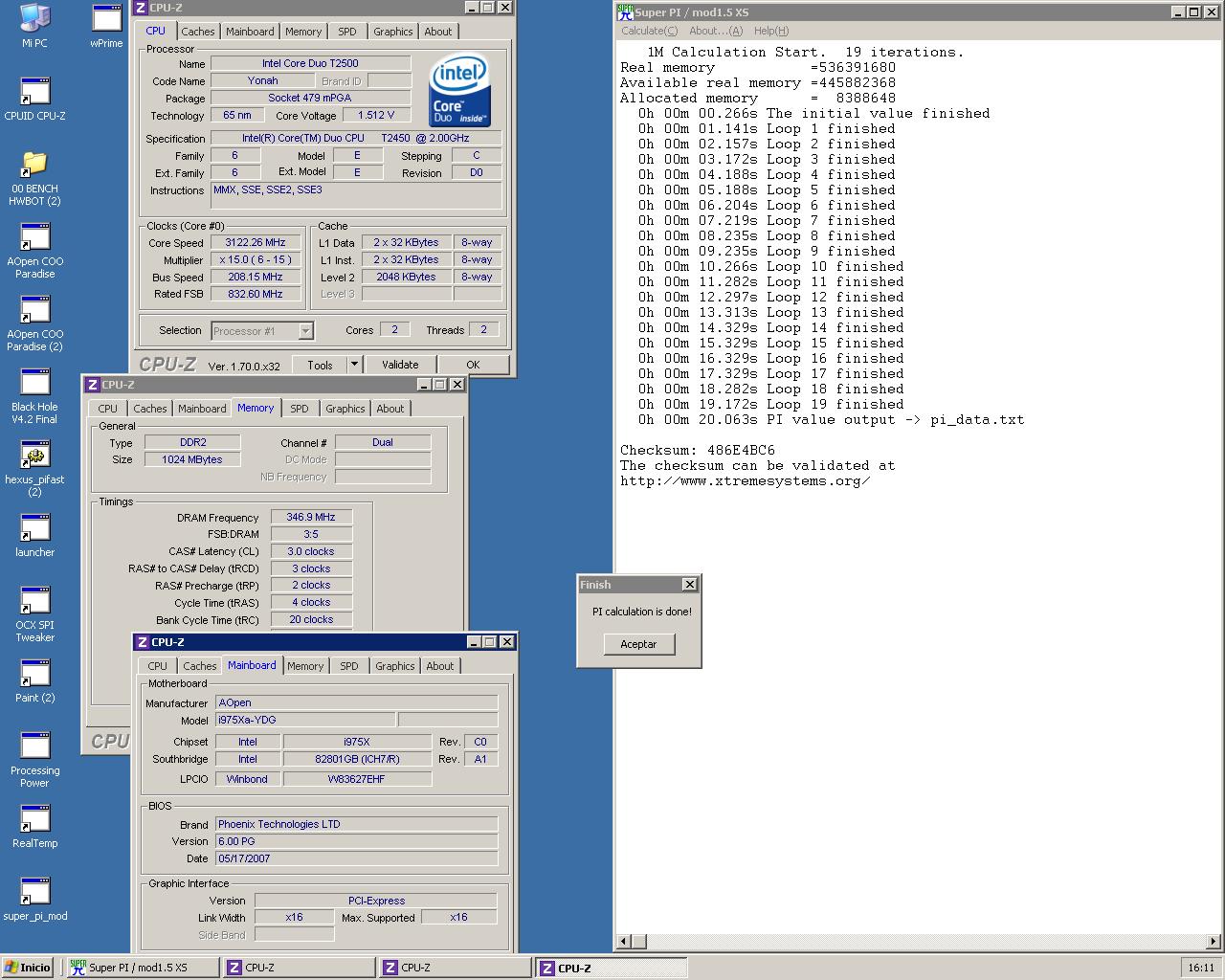1225x980 pixels.
Task: Open Calculate menu in Super PI
Action: point(649,31)
